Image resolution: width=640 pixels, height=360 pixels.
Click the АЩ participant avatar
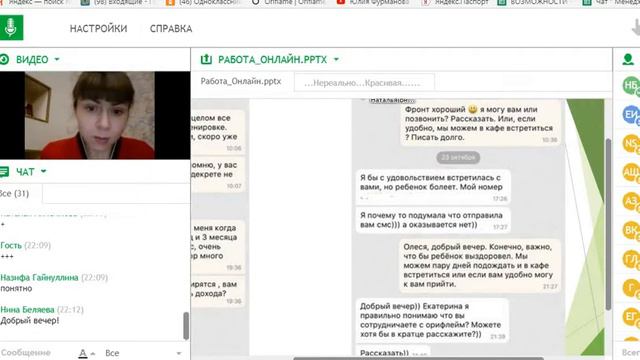pyautogui.click(x=631, y=172)
